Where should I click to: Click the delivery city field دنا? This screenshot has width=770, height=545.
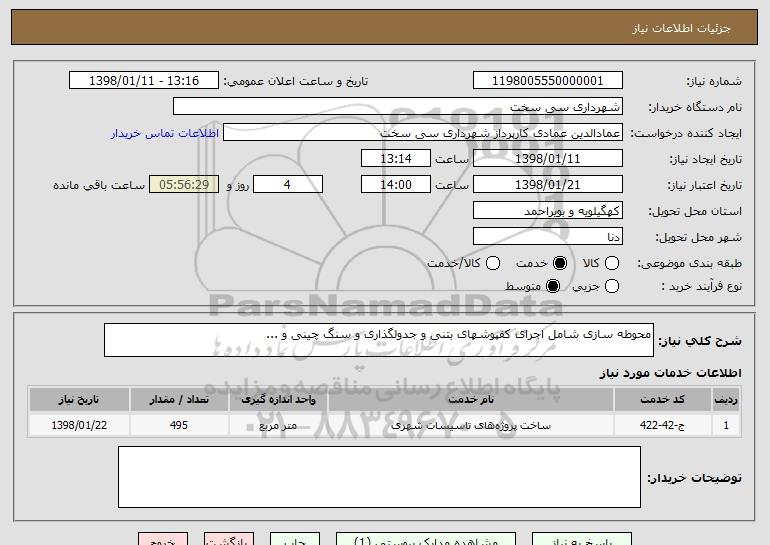tap(548, 237)
